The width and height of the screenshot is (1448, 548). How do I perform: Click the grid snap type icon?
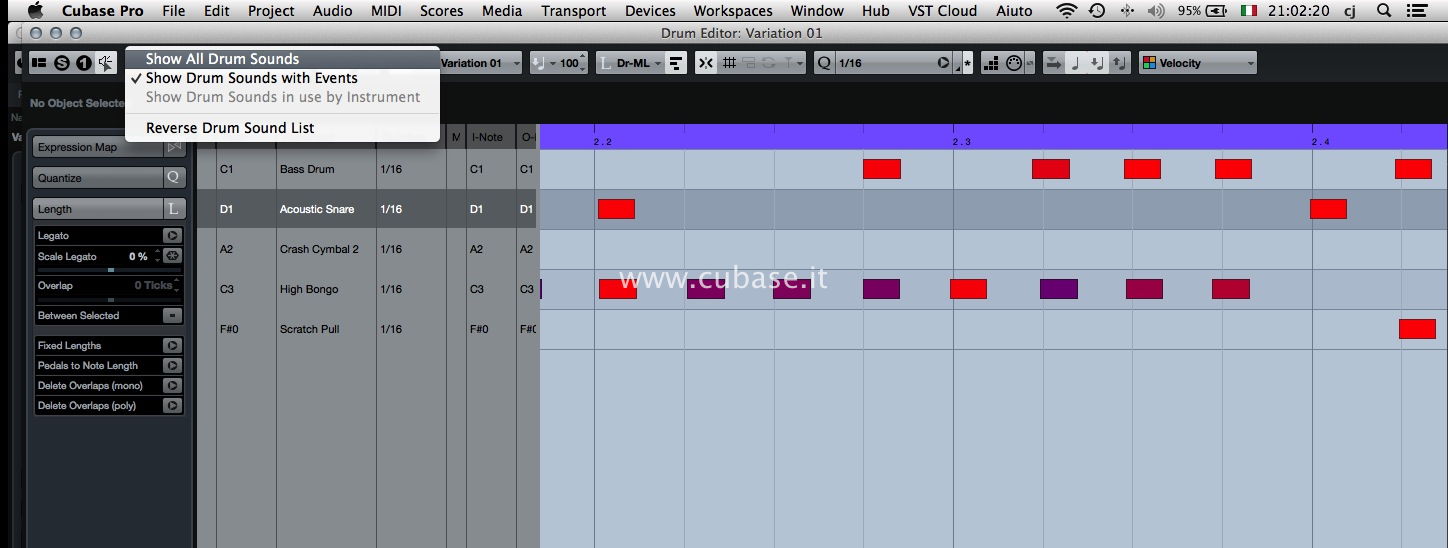(x=730, y=63)
